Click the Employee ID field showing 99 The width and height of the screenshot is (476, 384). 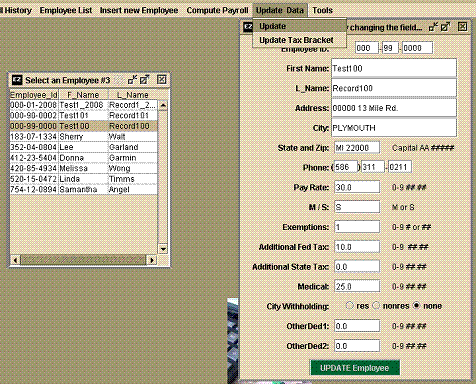click(390, 48)
